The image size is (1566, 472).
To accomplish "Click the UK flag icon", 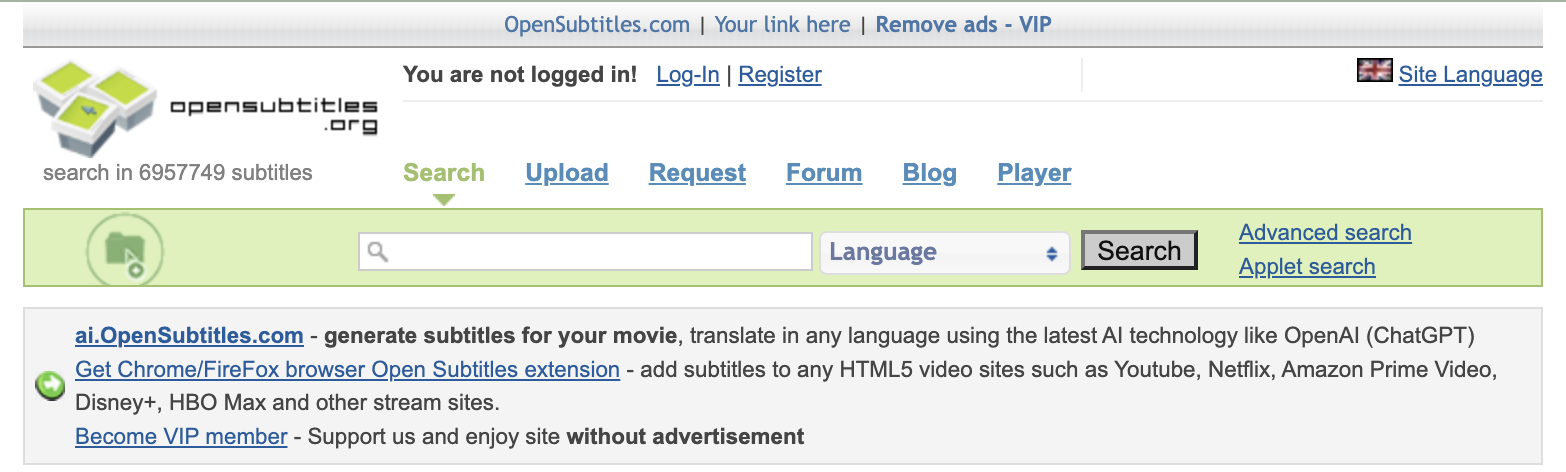I will pyautogui.click(x=1374, y=71).
